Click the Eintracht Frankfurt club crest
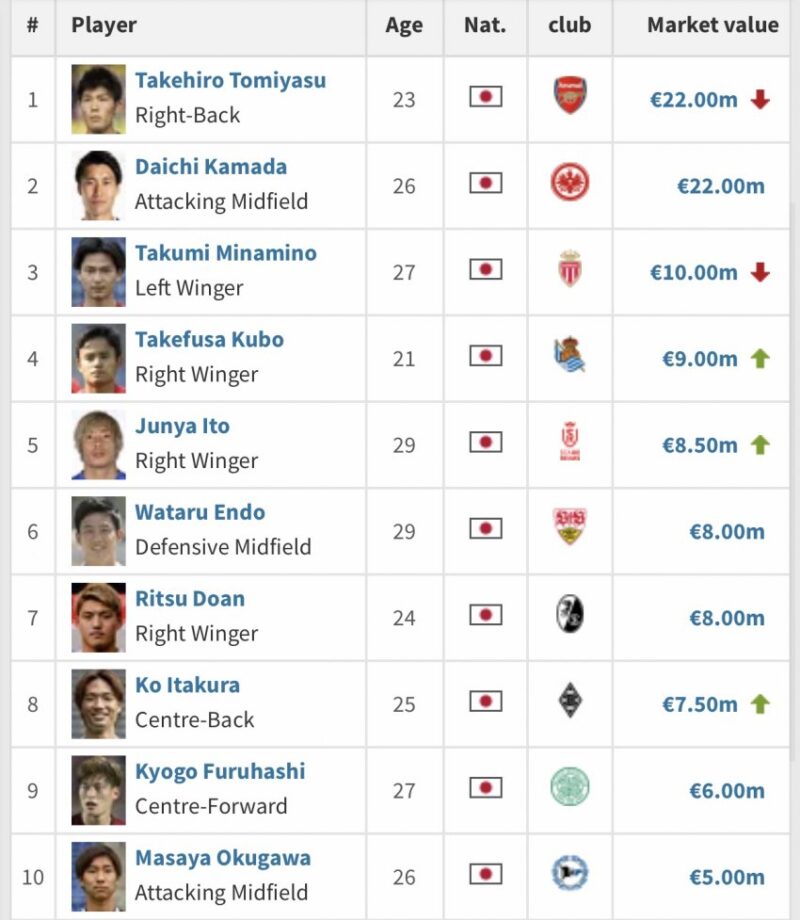Image resolution: width=800 pixels, height=920 pixels. click(x=570, y=184)
